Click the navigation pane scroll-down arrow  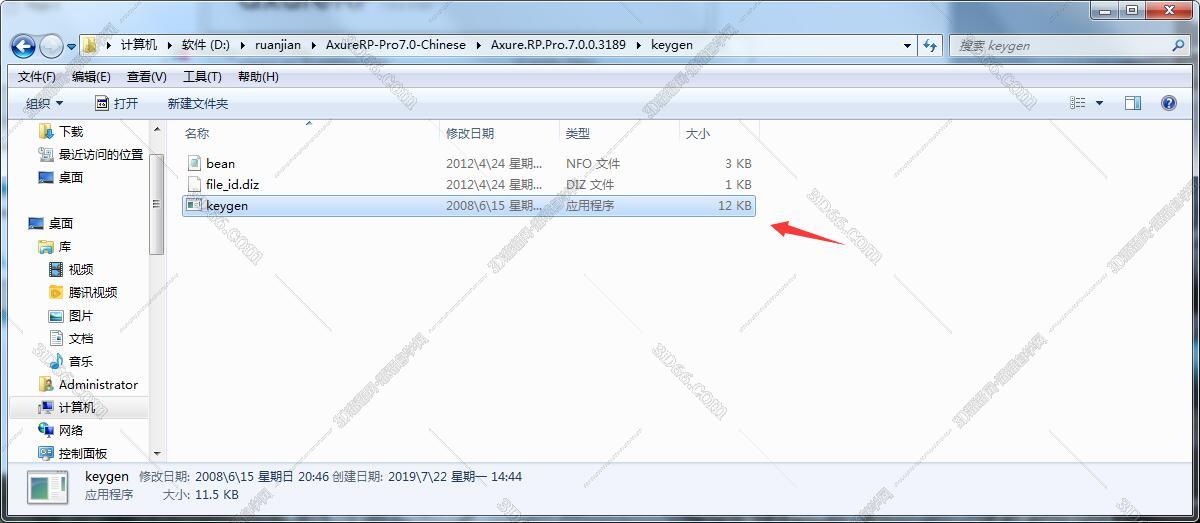157,454
